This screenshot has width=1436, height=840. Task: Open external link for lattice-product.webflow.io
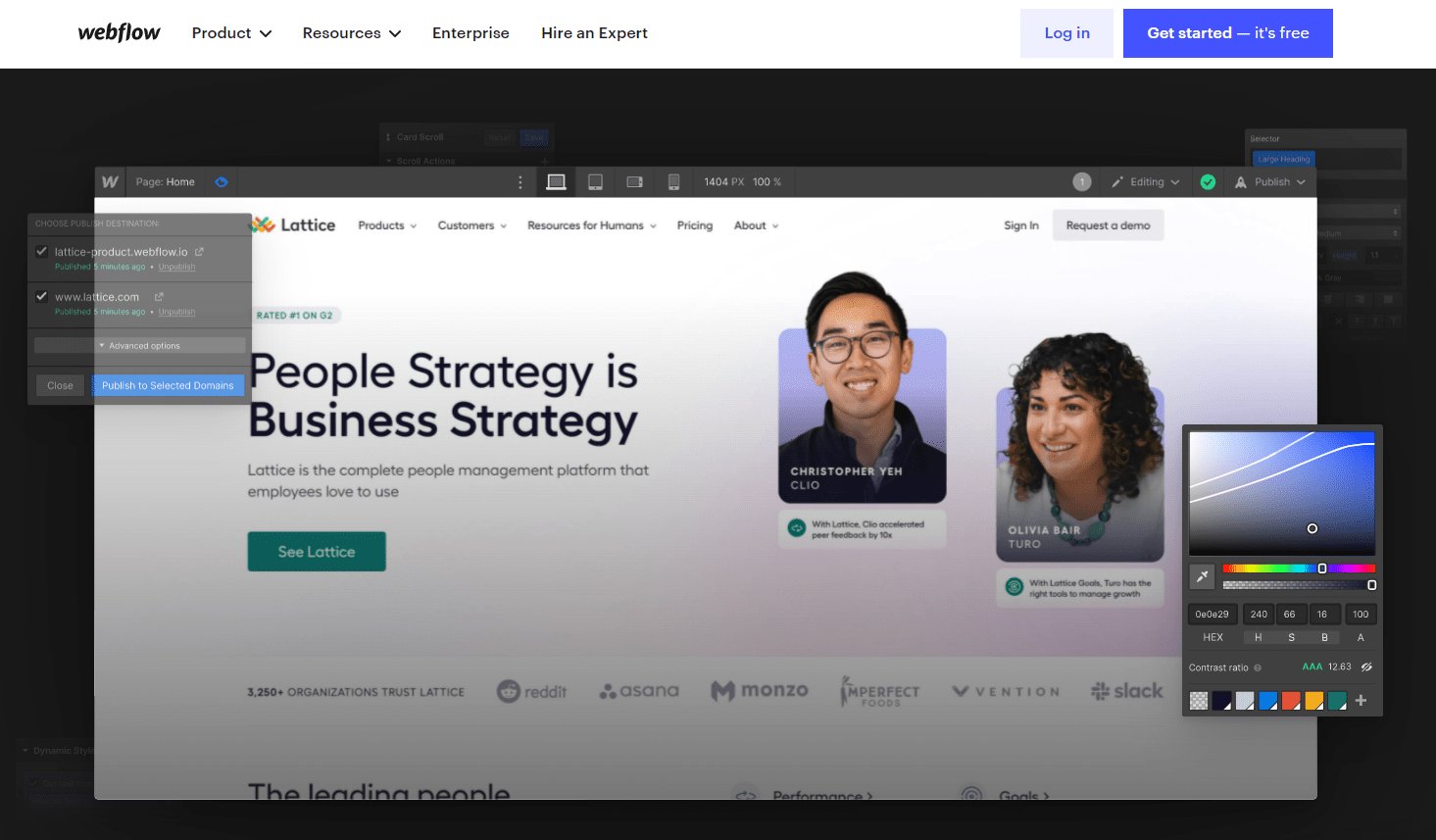click(x=199, y=252)
